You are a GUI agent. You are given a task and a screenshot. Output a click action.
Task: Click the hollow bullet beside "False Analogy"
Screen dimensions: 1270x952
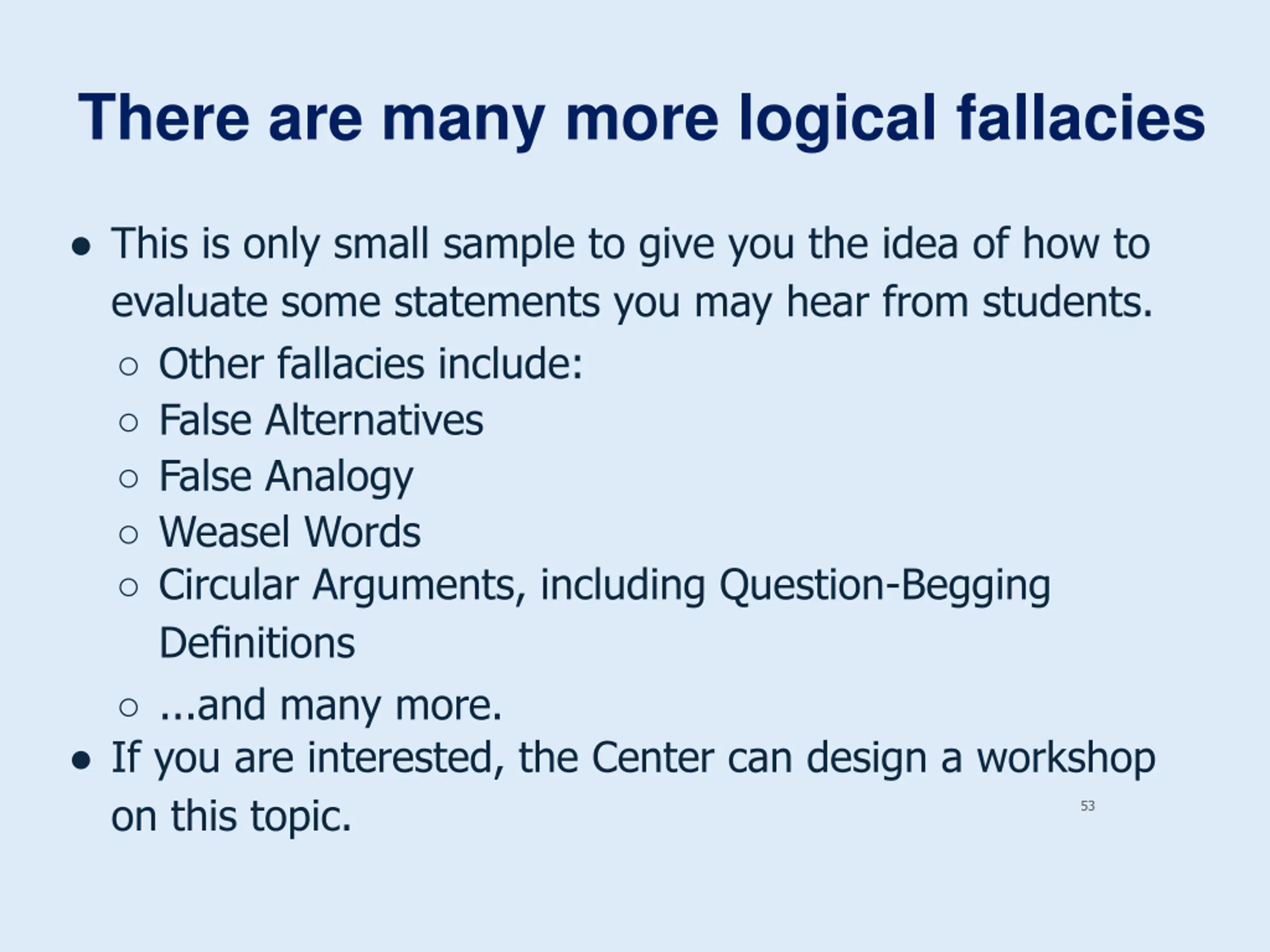tap(128, 478)
